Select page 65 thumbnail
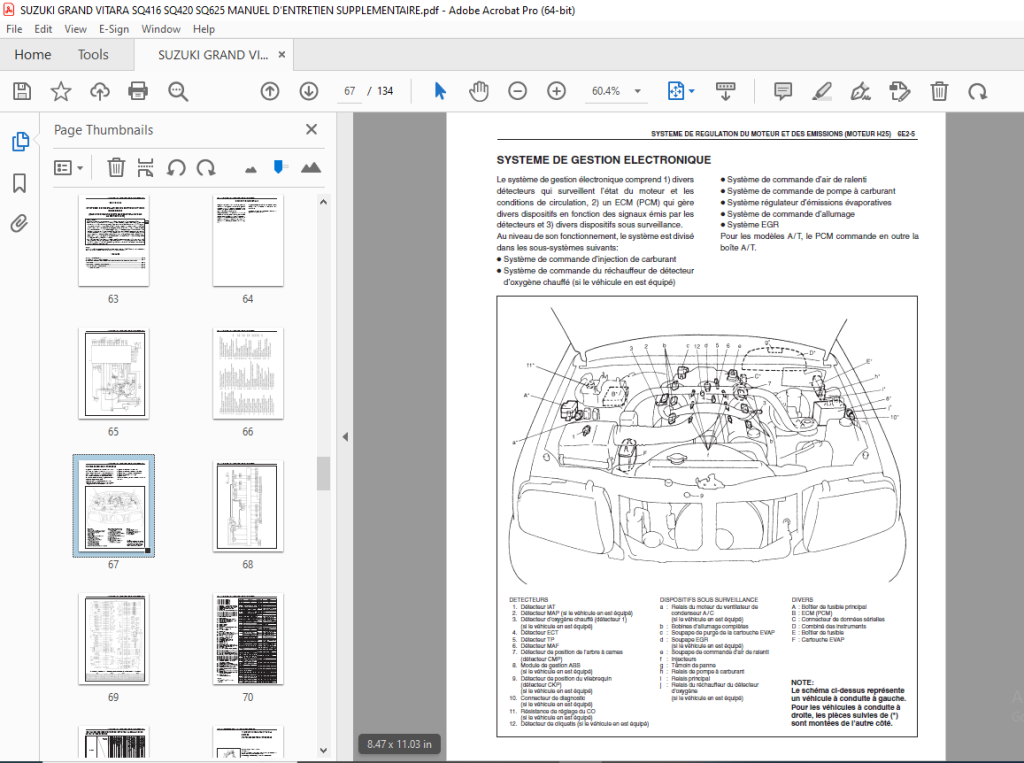This screenshot has height=763, width=1024. point(114,373)
